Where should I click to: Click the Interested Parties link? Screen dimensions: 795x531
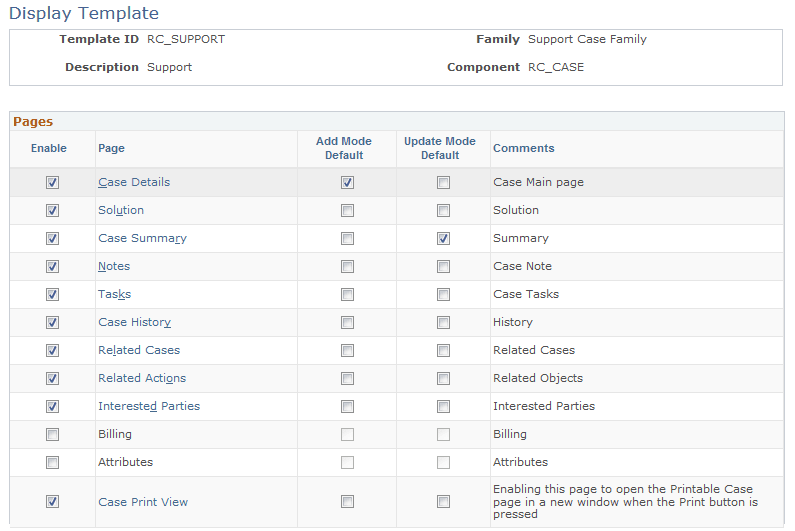[x=149, y=407]
